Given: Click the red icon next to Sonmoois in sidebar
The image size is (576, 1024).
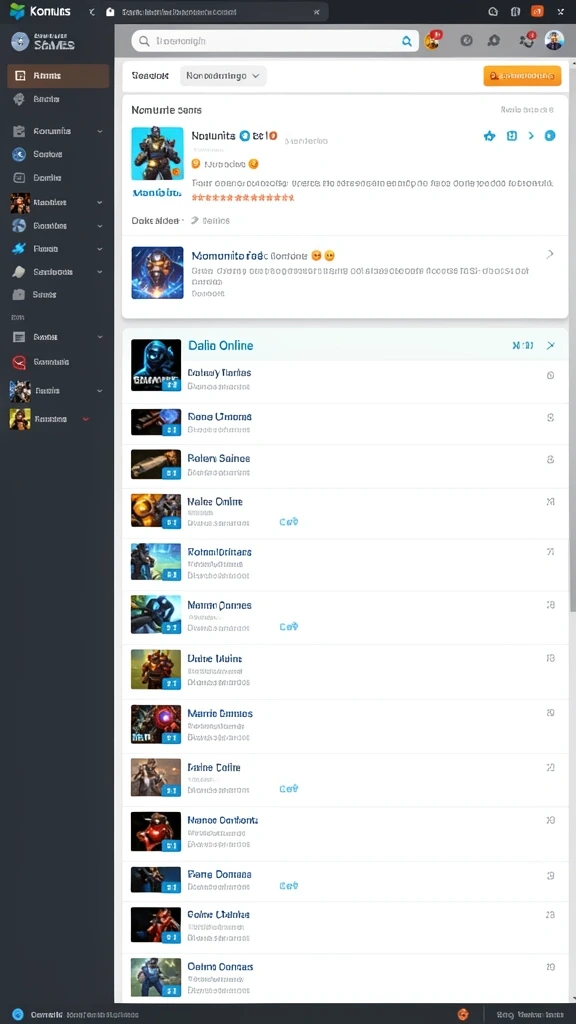Looking at the screenshot, I should point(20,362).
